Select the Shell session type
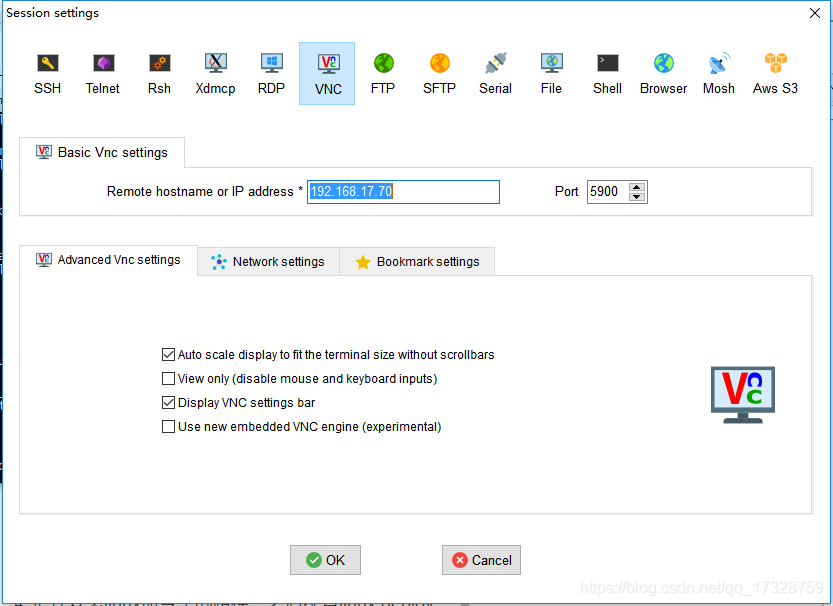 pos(607,73)
